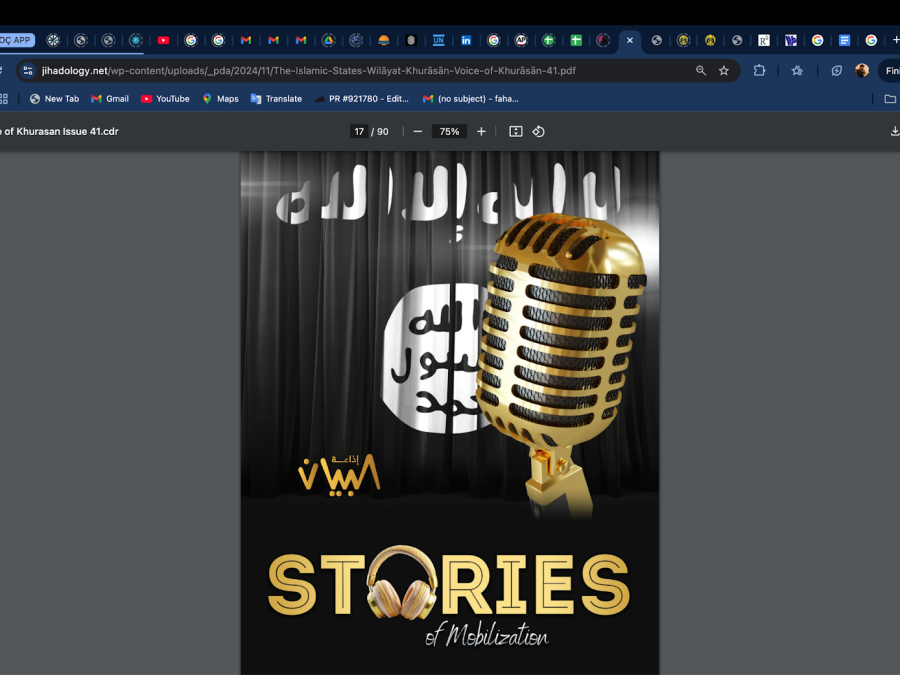Open the Translate bookmark

[x=276, y=99]
